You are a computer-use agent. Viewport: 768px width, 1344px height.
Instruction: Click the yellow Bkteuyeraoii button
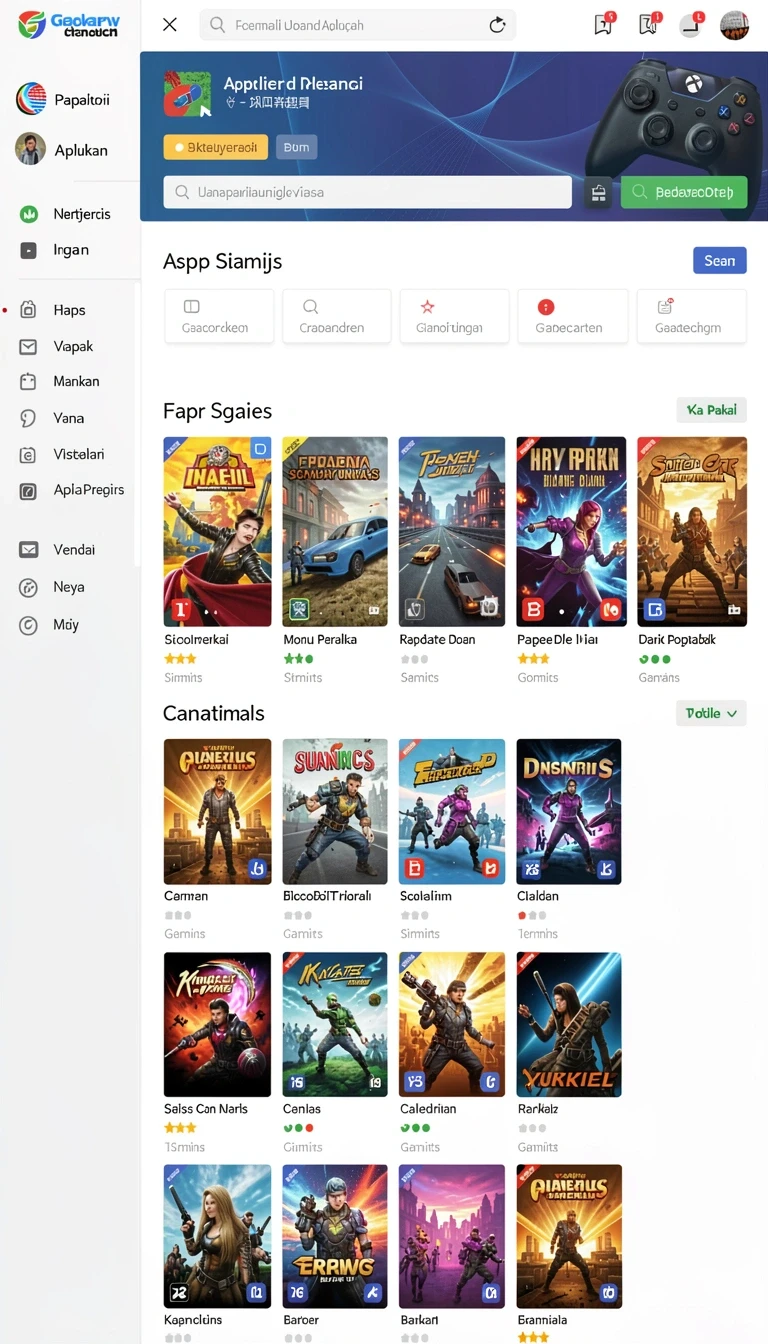216,147
